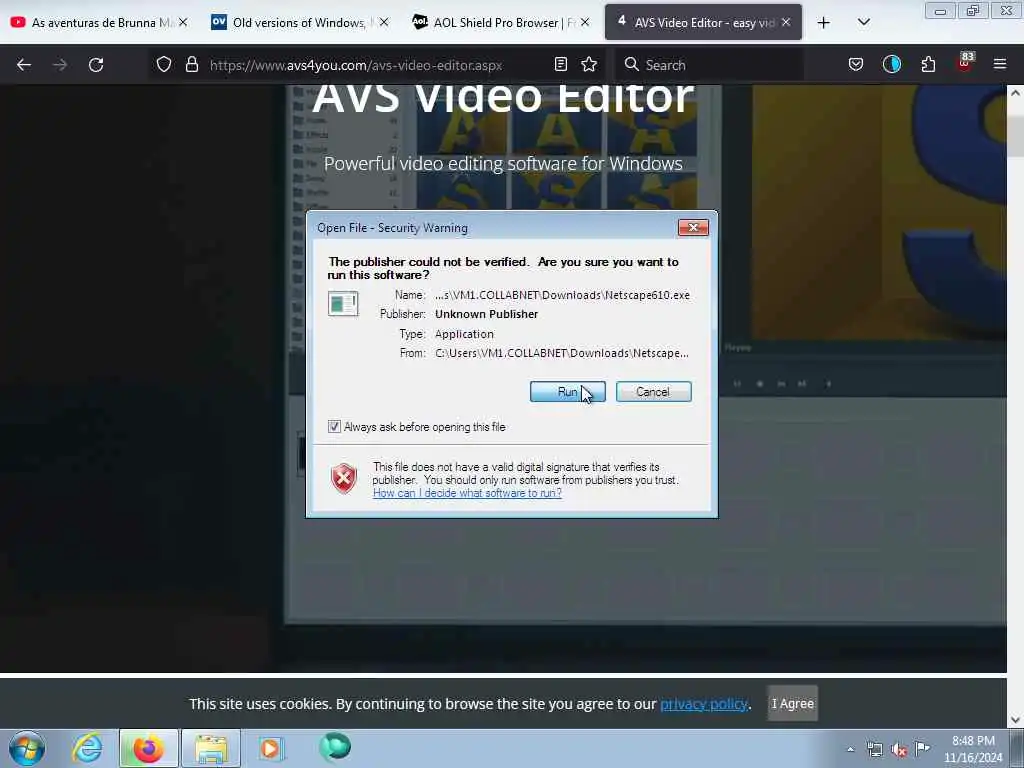The height and width of the screenshot is (768, 1024).
Task: Open 'How can I decide what software to run?' link
Action: (x=467, y=493)
